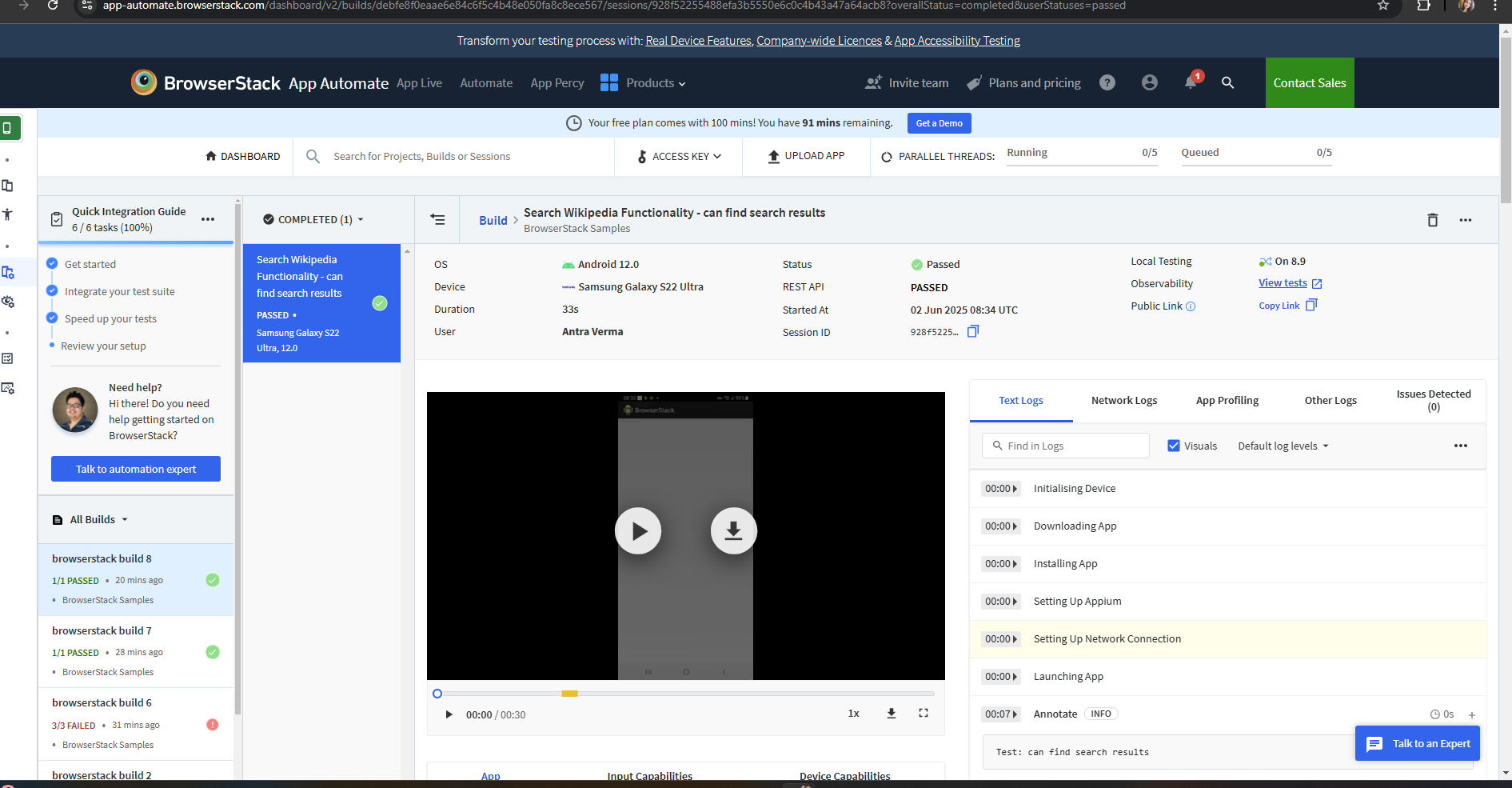Click the Talk to an Expert chat button
The image size is (1512, 788).
point(1418,743)
